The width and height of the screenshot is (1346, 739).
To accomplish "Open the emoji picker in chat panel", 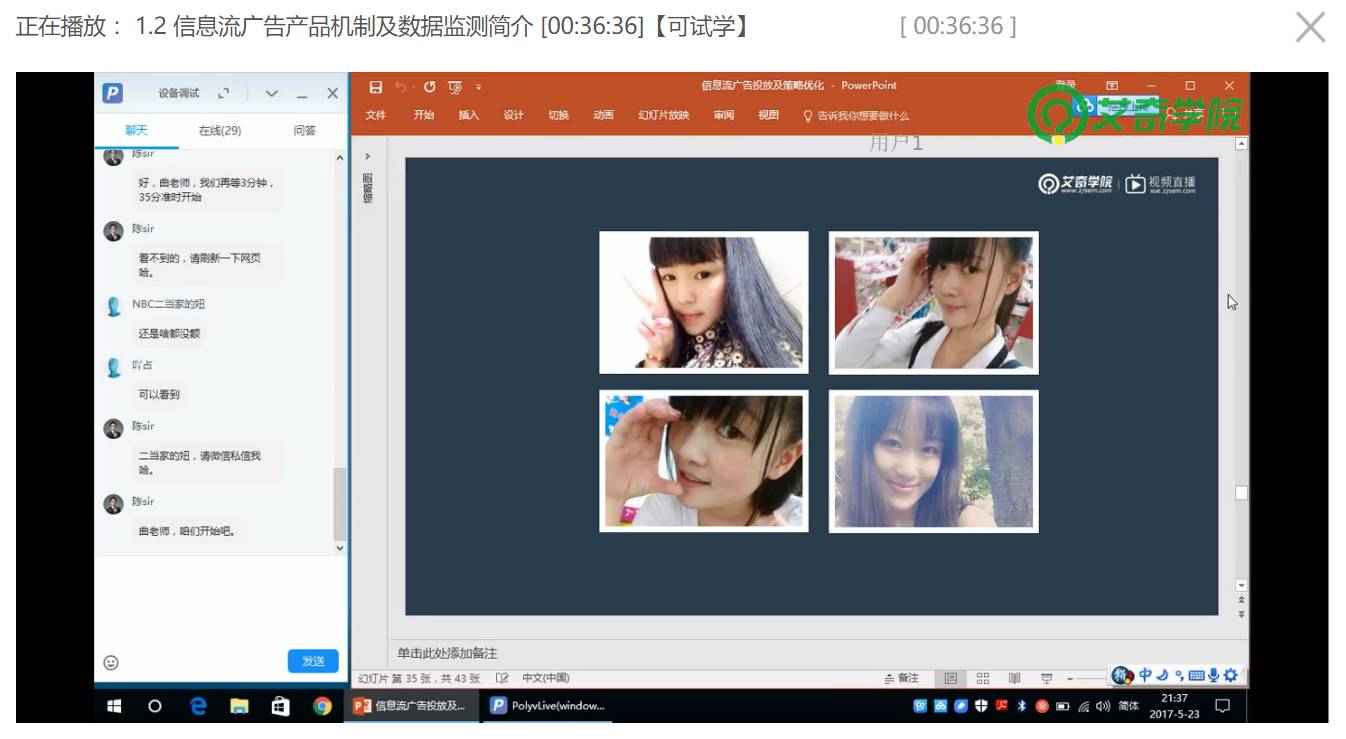I will tap(111, 662).
